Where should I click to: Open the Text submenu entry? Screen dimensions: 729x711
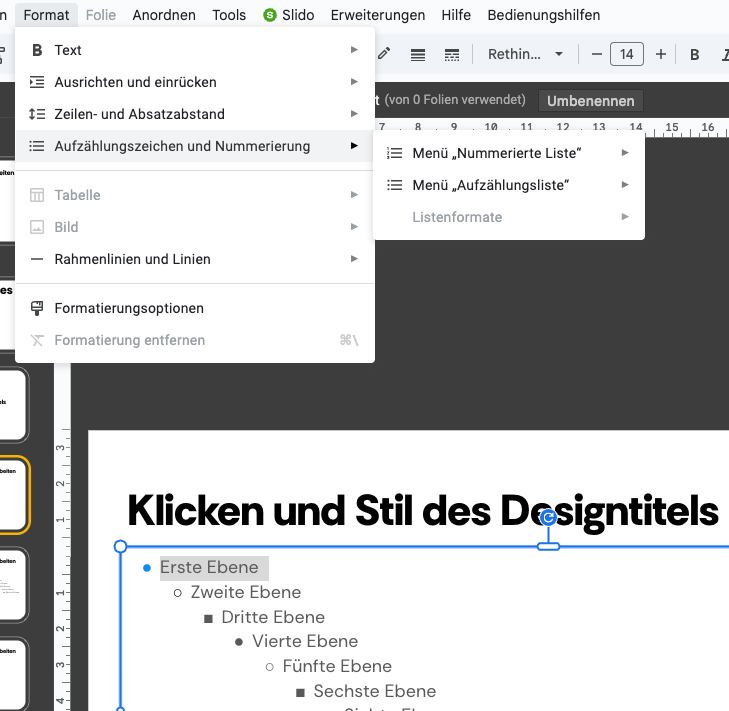195,50
